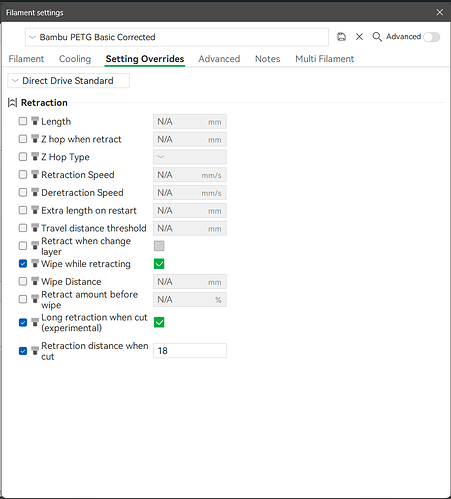Click the Advanced label beside the switch

[403, 37]
